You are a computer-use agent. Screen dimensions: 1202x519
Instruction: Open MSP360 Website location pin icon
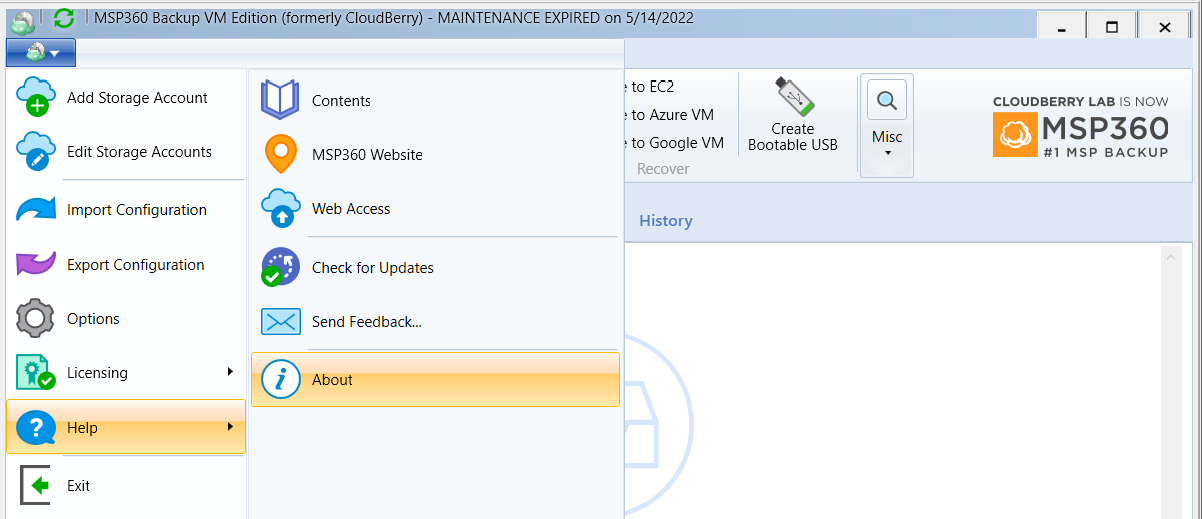point(280,154)
